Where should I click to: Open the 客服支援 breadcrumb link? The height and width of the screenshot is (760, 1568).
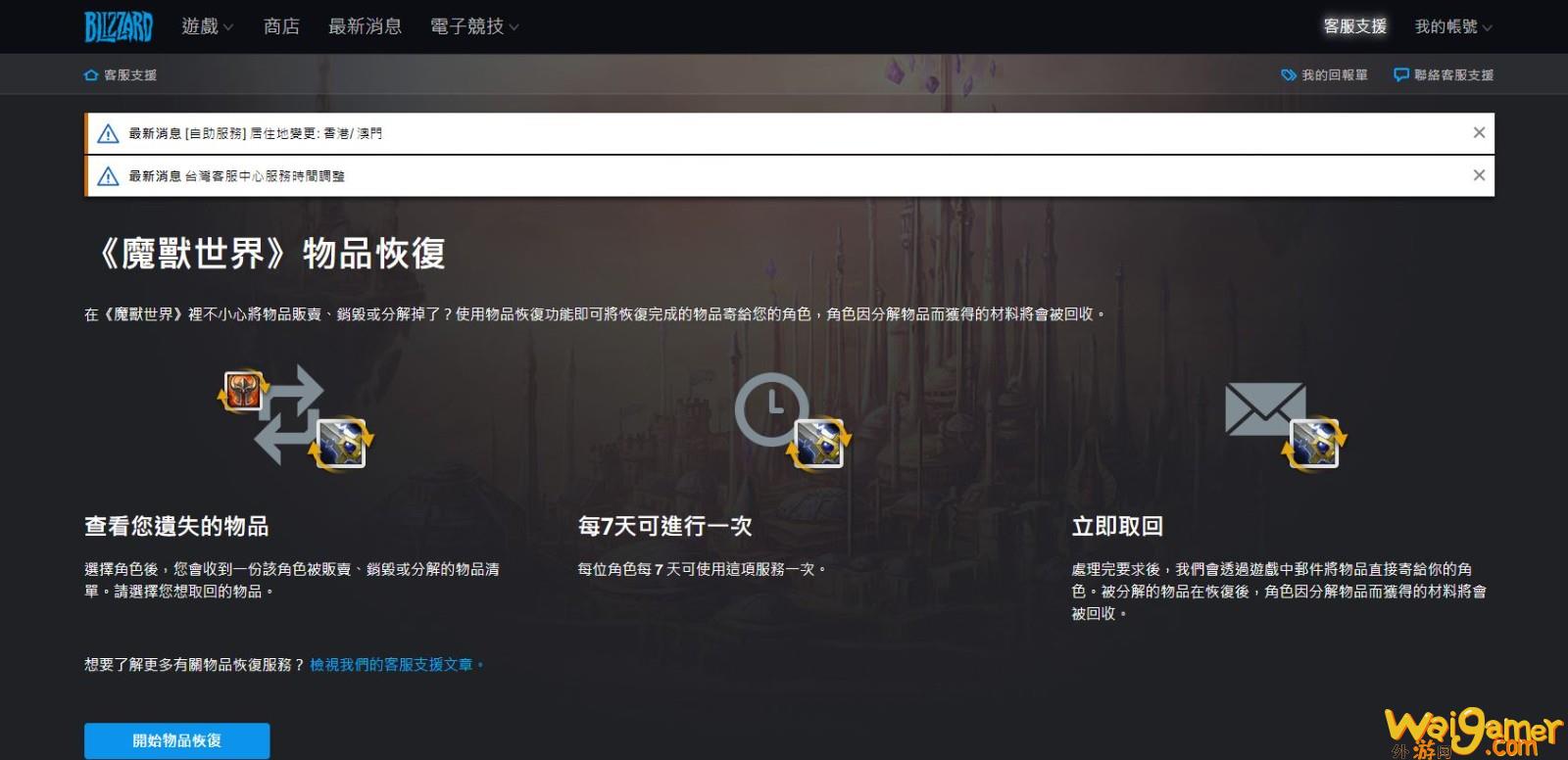[130, 74]
